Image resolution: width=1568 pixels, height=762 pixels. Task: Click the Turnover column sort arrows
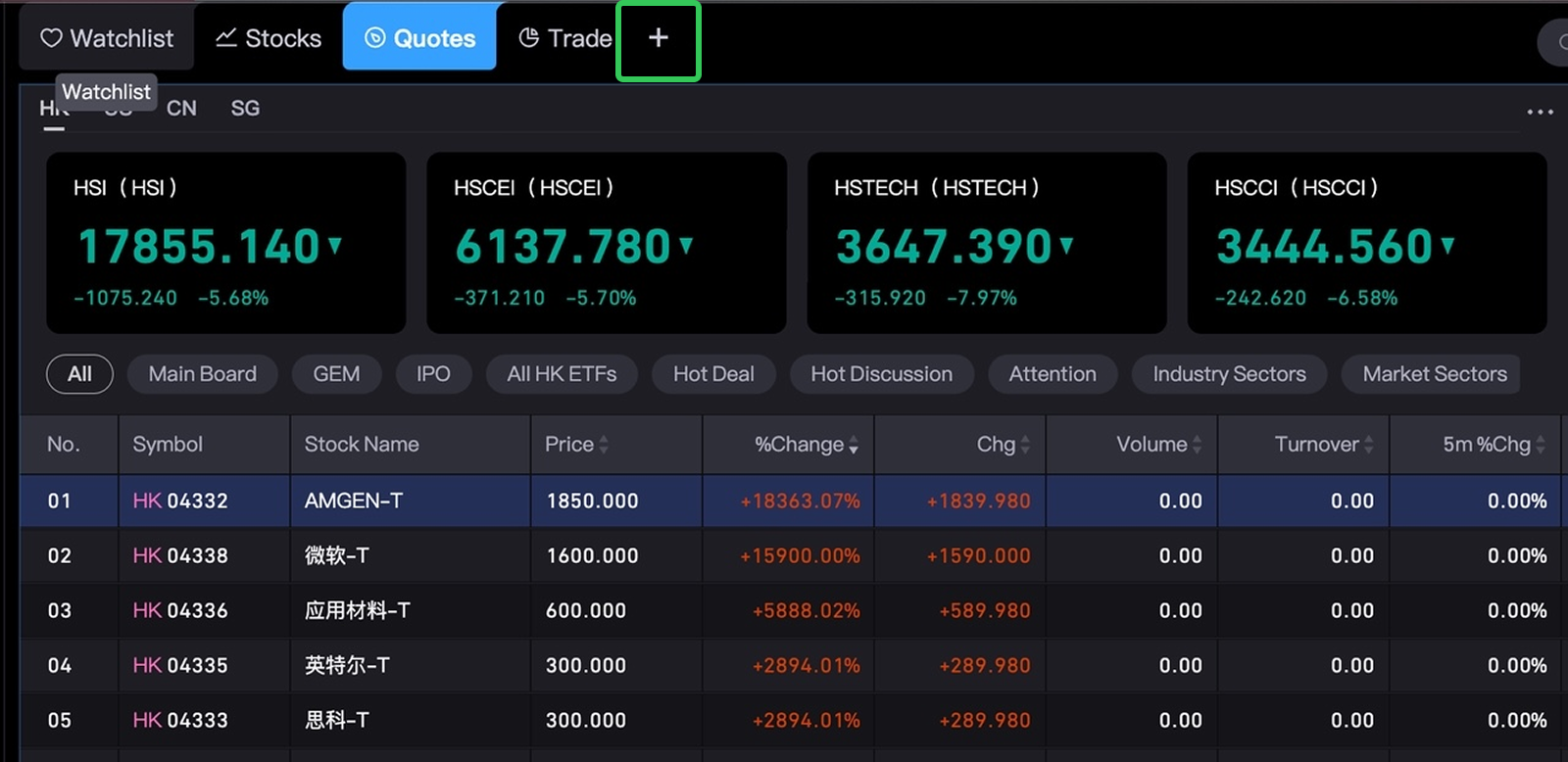(x=1368, y=445)
